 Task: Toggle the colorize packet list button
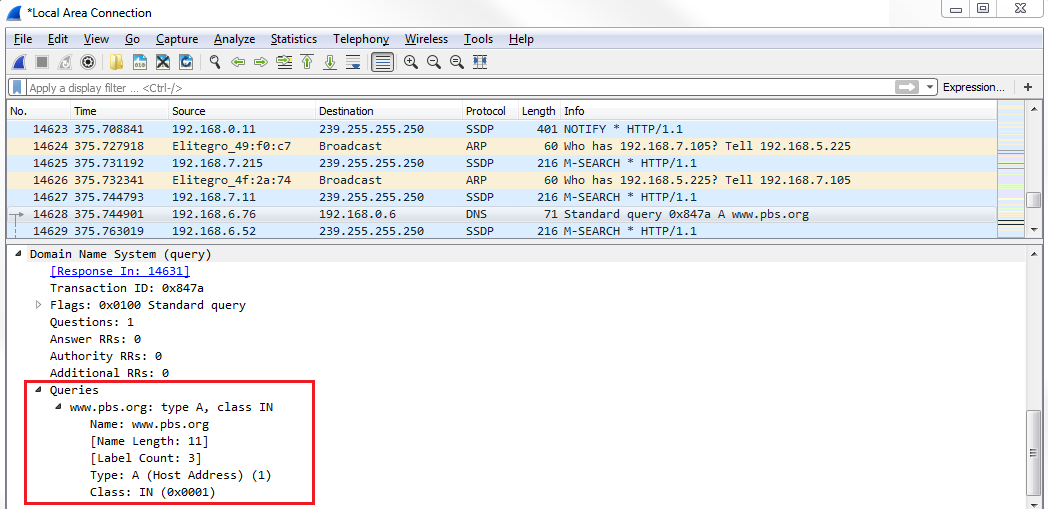382,62
